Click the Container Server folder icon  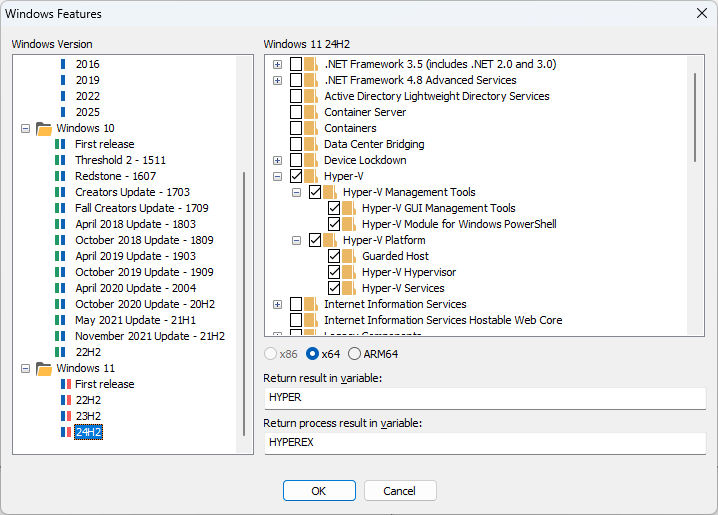(x=311, y=112)
